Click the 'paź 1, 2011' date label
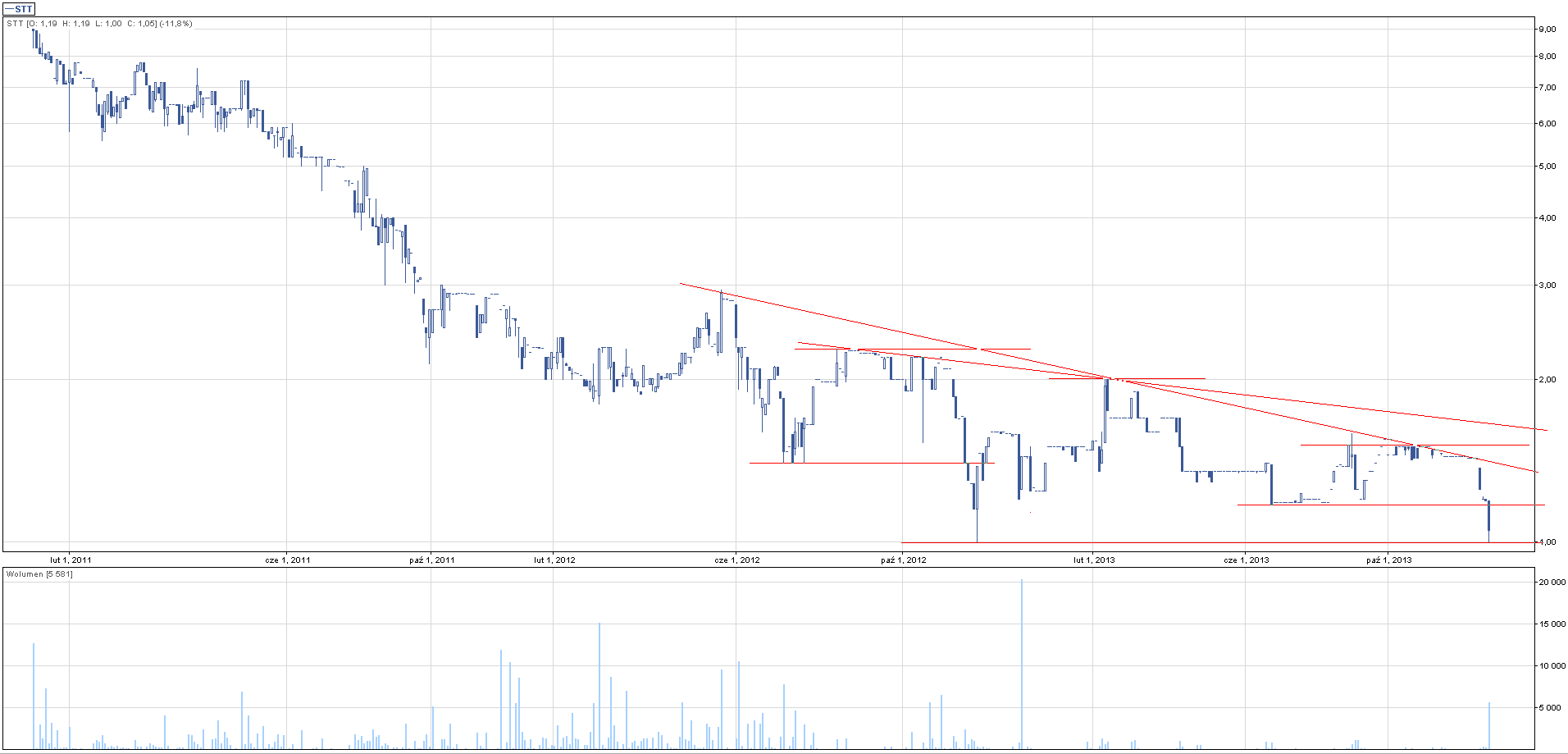The width and height of the screenshot is (1568, 754). coord(432,560)
